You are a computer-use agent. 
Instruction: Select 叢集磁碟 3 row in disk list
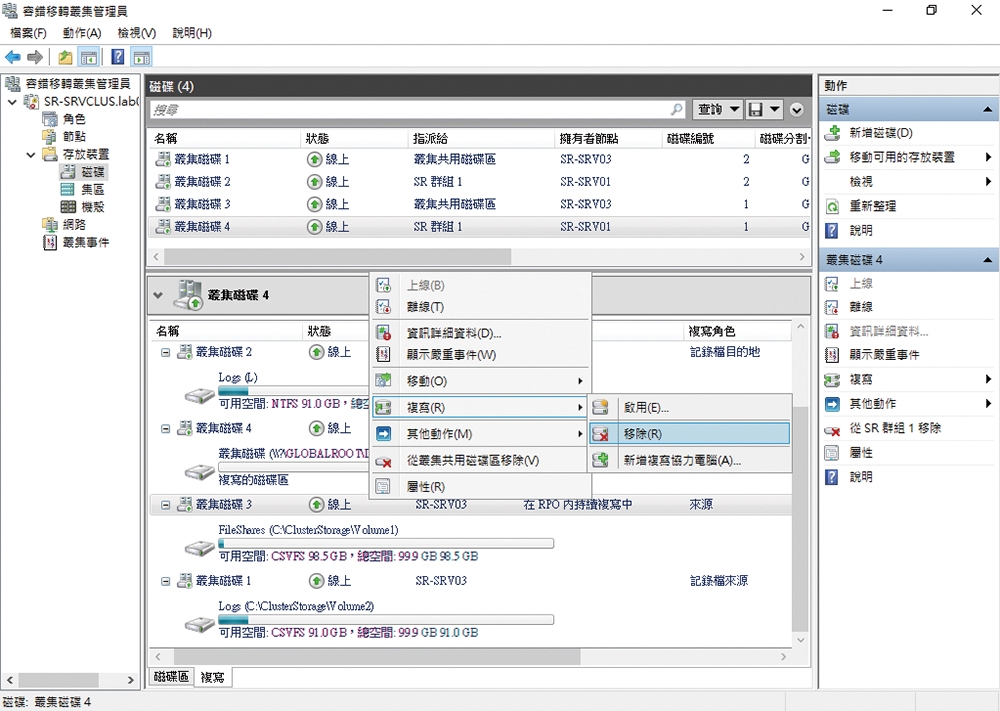pyautogui.click(x=480, y=204)
